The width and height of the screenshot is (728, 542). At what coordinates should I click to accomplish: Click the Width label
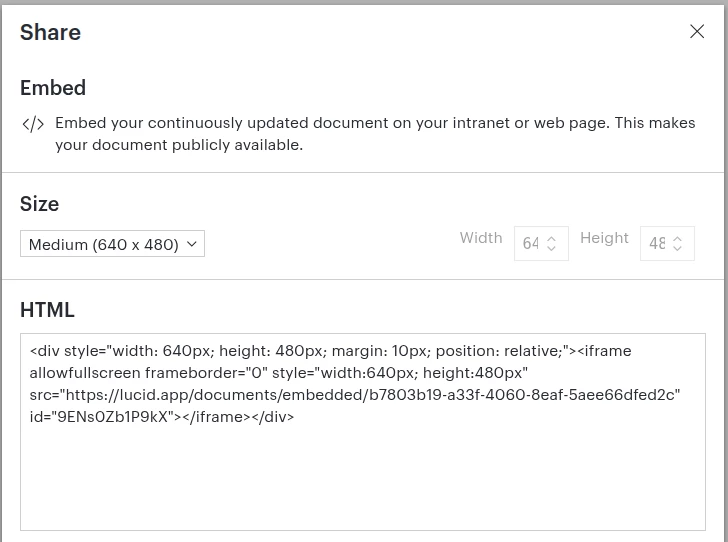pyautogui.click(x=481, y=238)
